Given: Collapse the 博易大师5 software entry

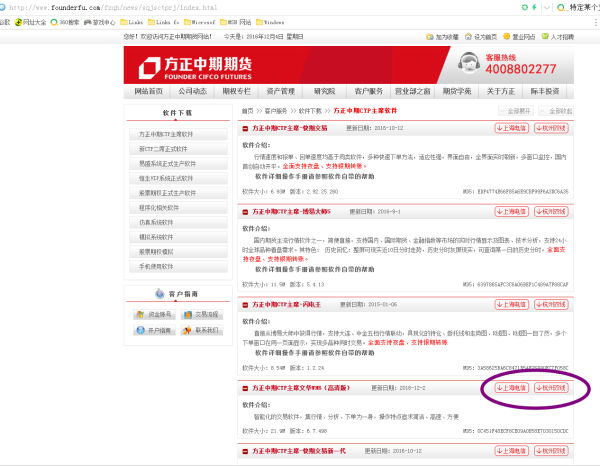Looking at the screenshot, I should point(246,212).
